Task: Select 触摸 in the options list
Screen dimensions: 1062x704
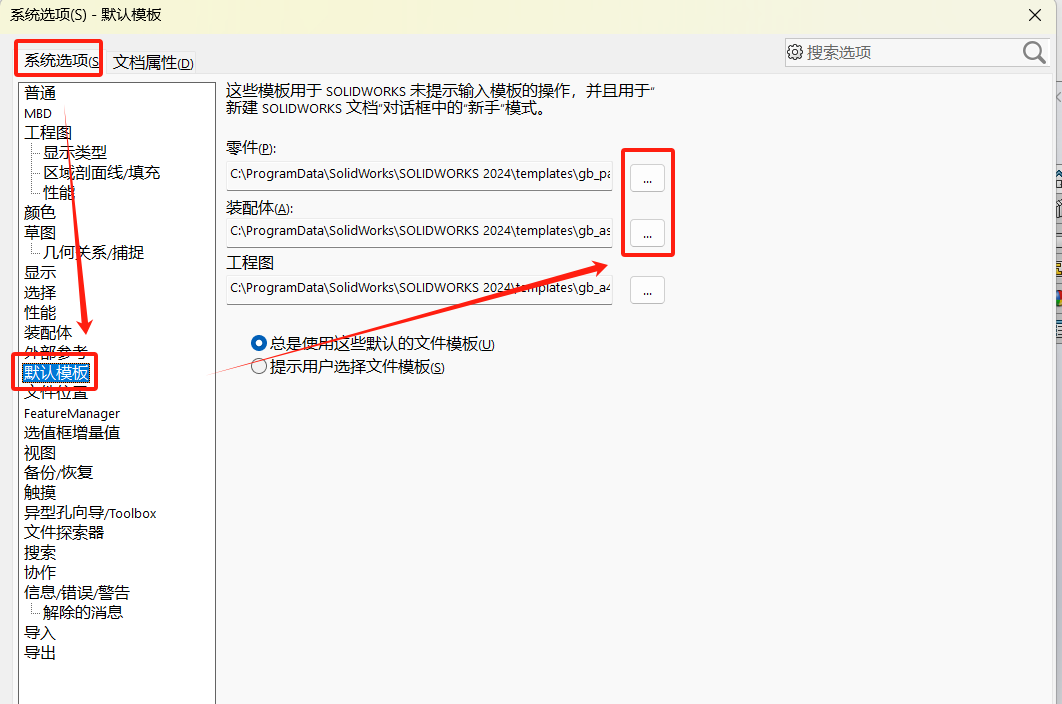Action: (x=40, y=493)
